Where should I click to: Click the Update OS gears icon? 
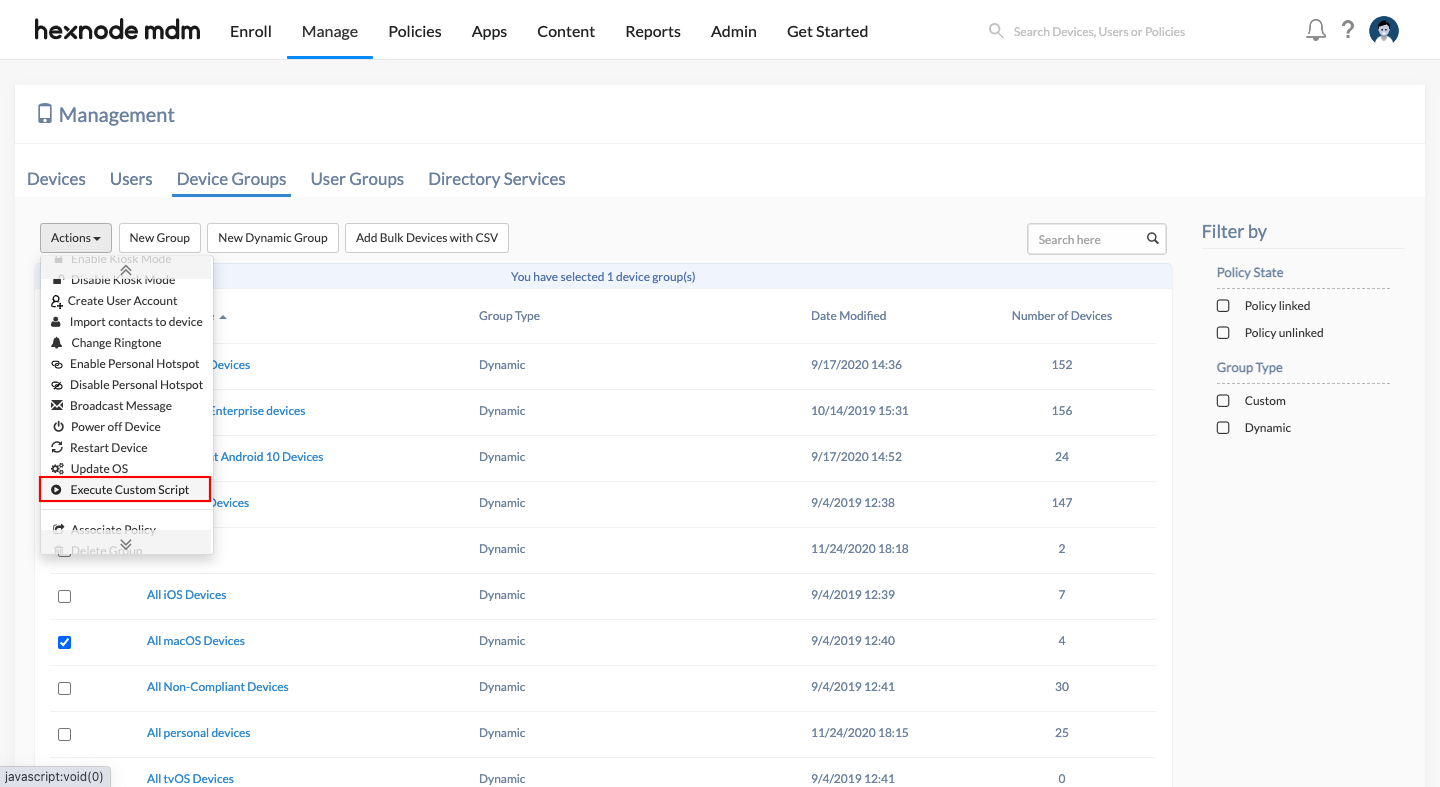[57, 469]
